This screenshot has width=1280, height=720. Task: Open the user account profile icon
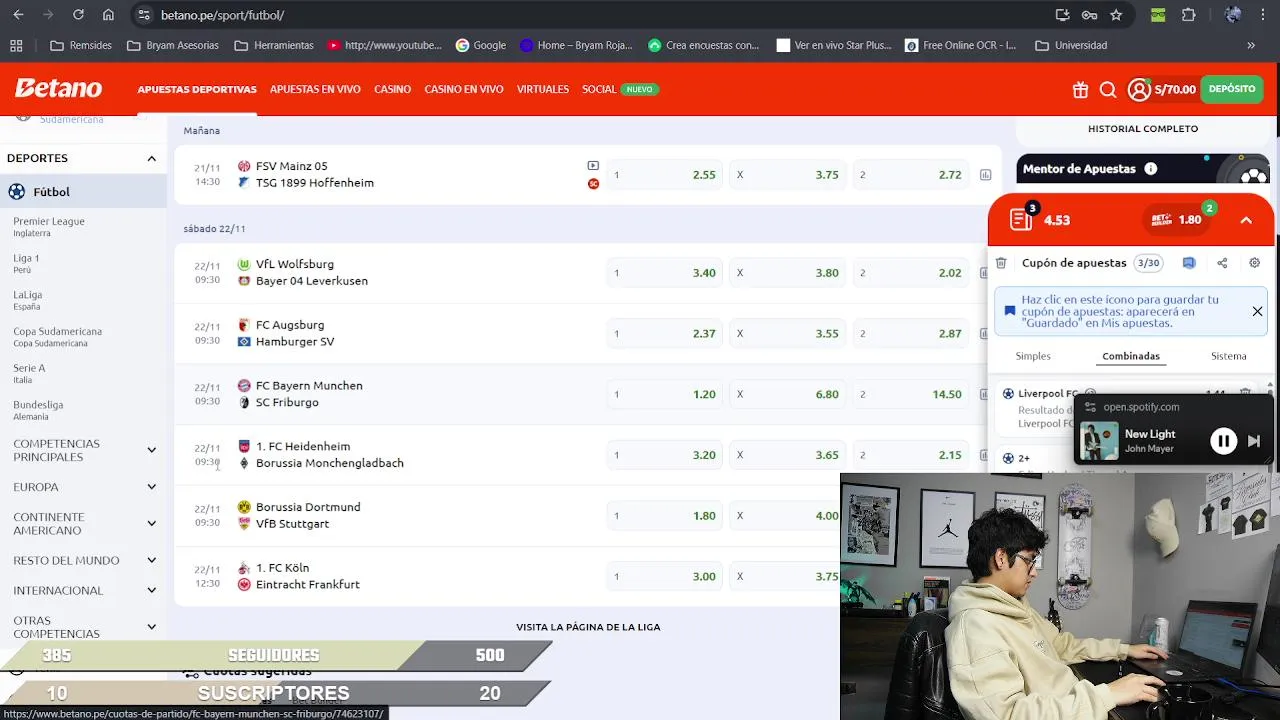1139,90
